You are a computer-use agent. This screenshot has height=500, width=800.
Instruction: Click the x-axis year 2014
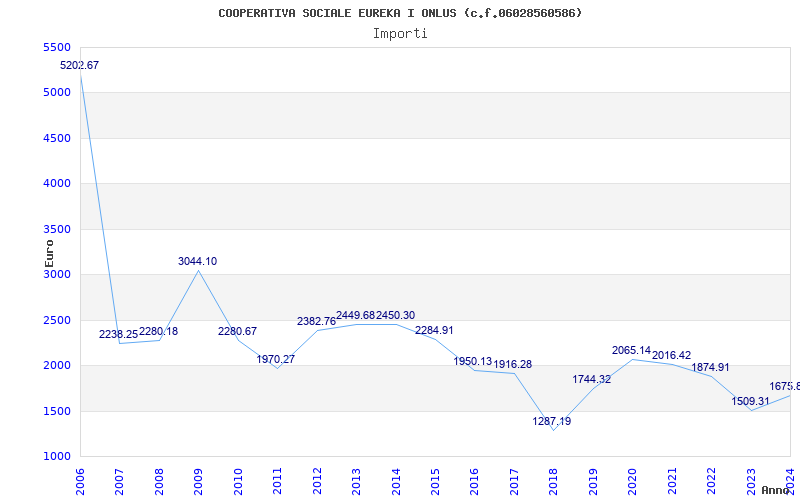[396, 482]
